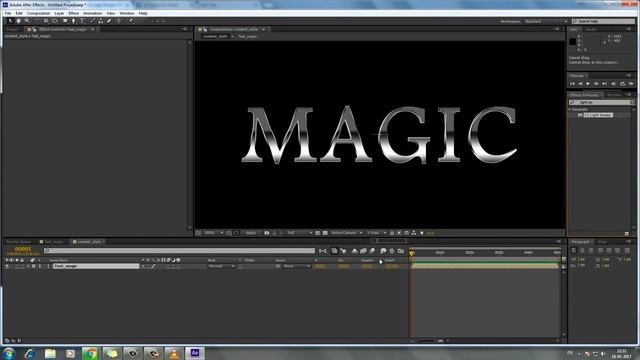Screen dimensions: 640x360
Task: Open the Workspace dropdown
Action: [546, 21]
